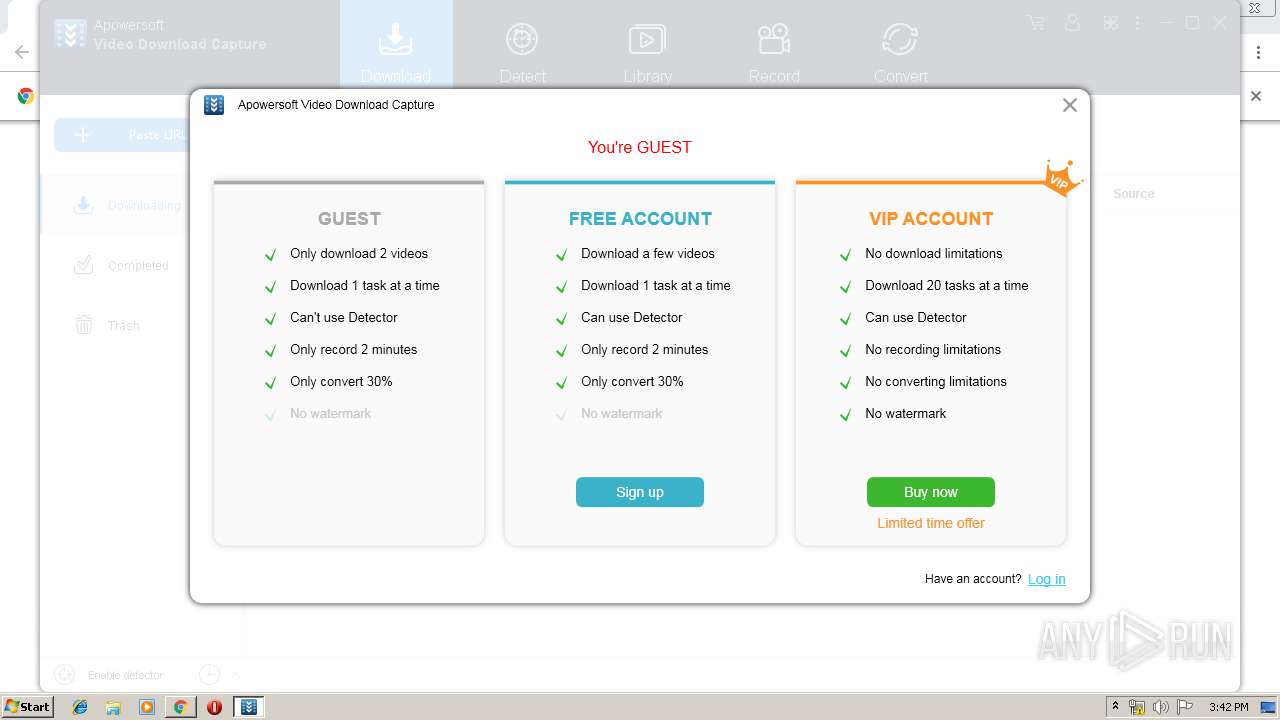The width and height of the screenshot is (1280, 720).
Task: Click the Paste URL button
Action: (121, 135)
